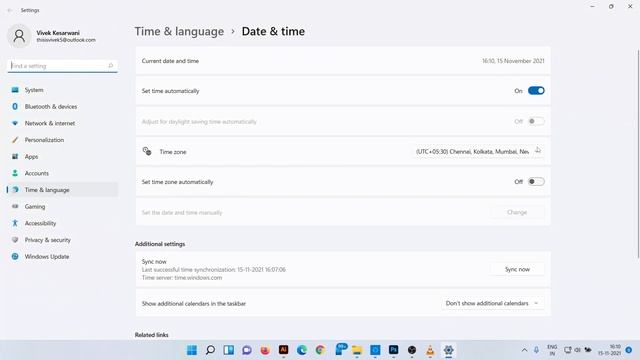Click the Settings gear taskbar icon
Screen dimensions: 640x360
[x=449, y=350]
